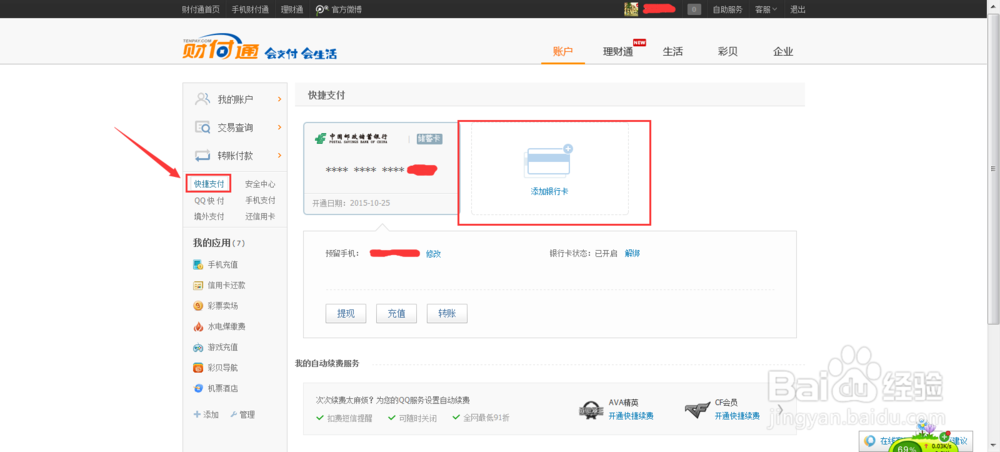Click the vertical page scrollbar

point(994,168)
